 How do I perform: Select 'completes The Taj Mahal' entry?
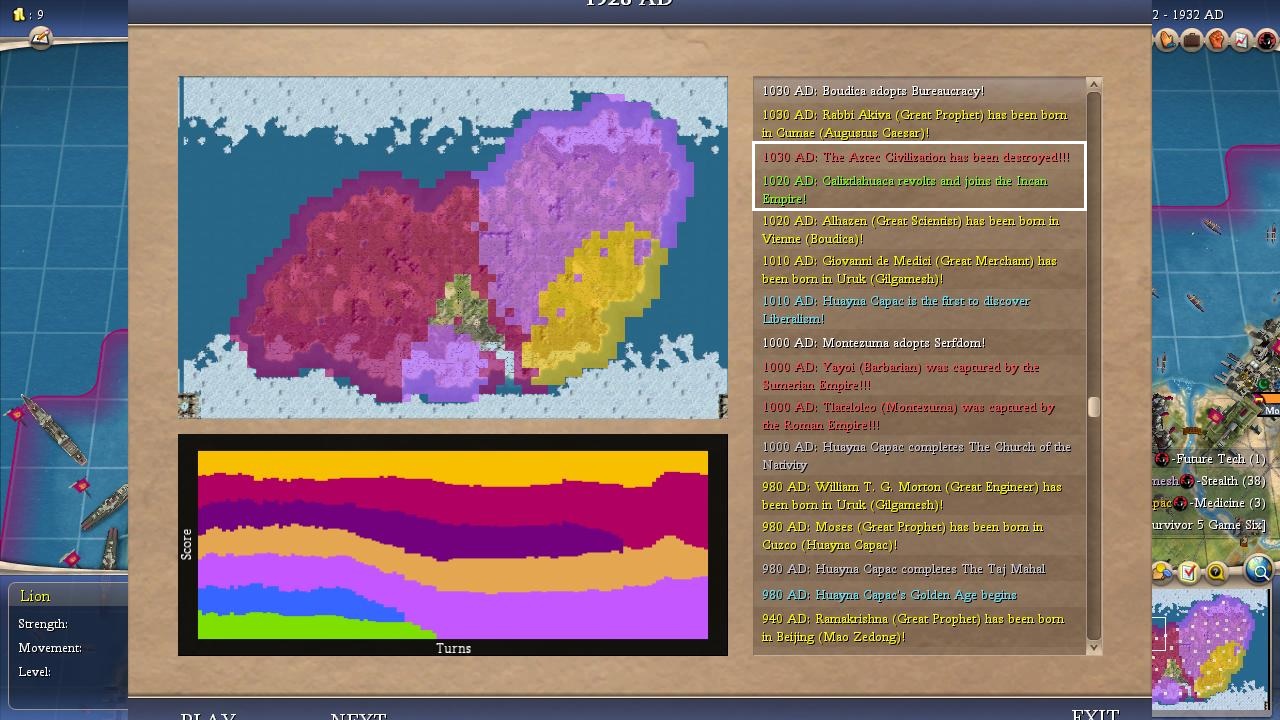[x=919, y=569]
